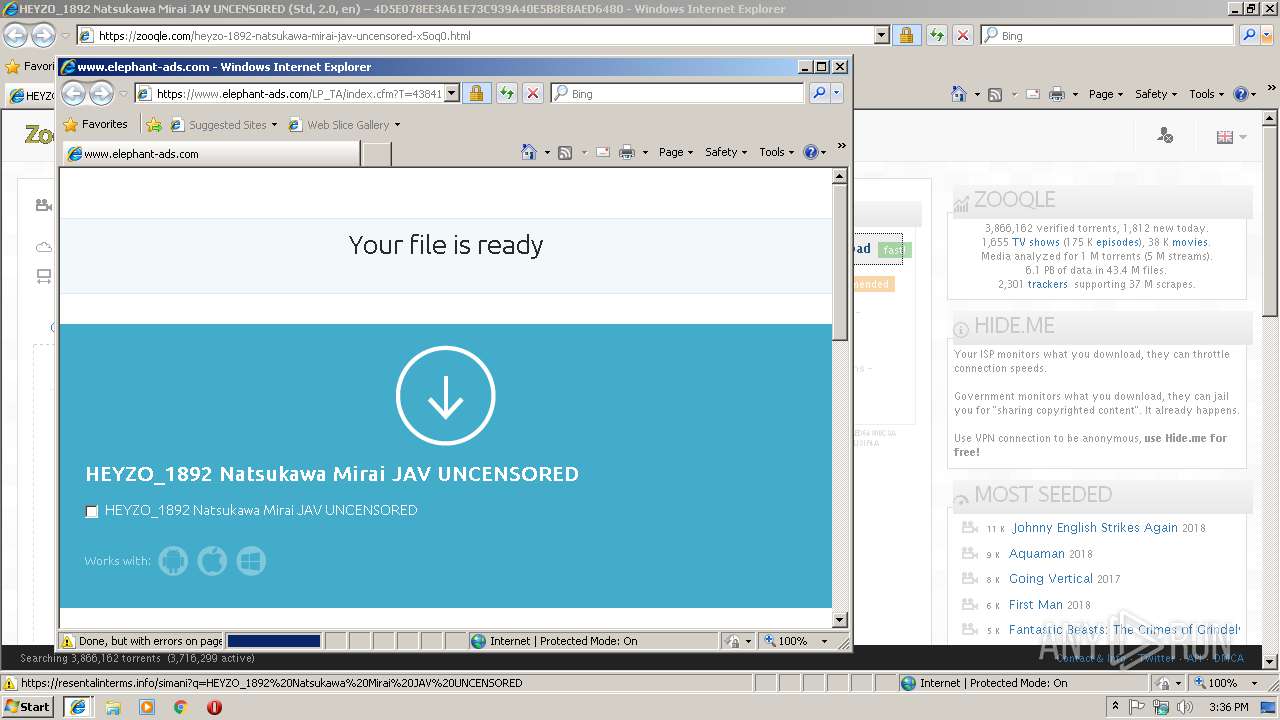The width and height of the screenshot is (1280, 720).
Task: Open popup Safety menu
Action: coord(726,152)
